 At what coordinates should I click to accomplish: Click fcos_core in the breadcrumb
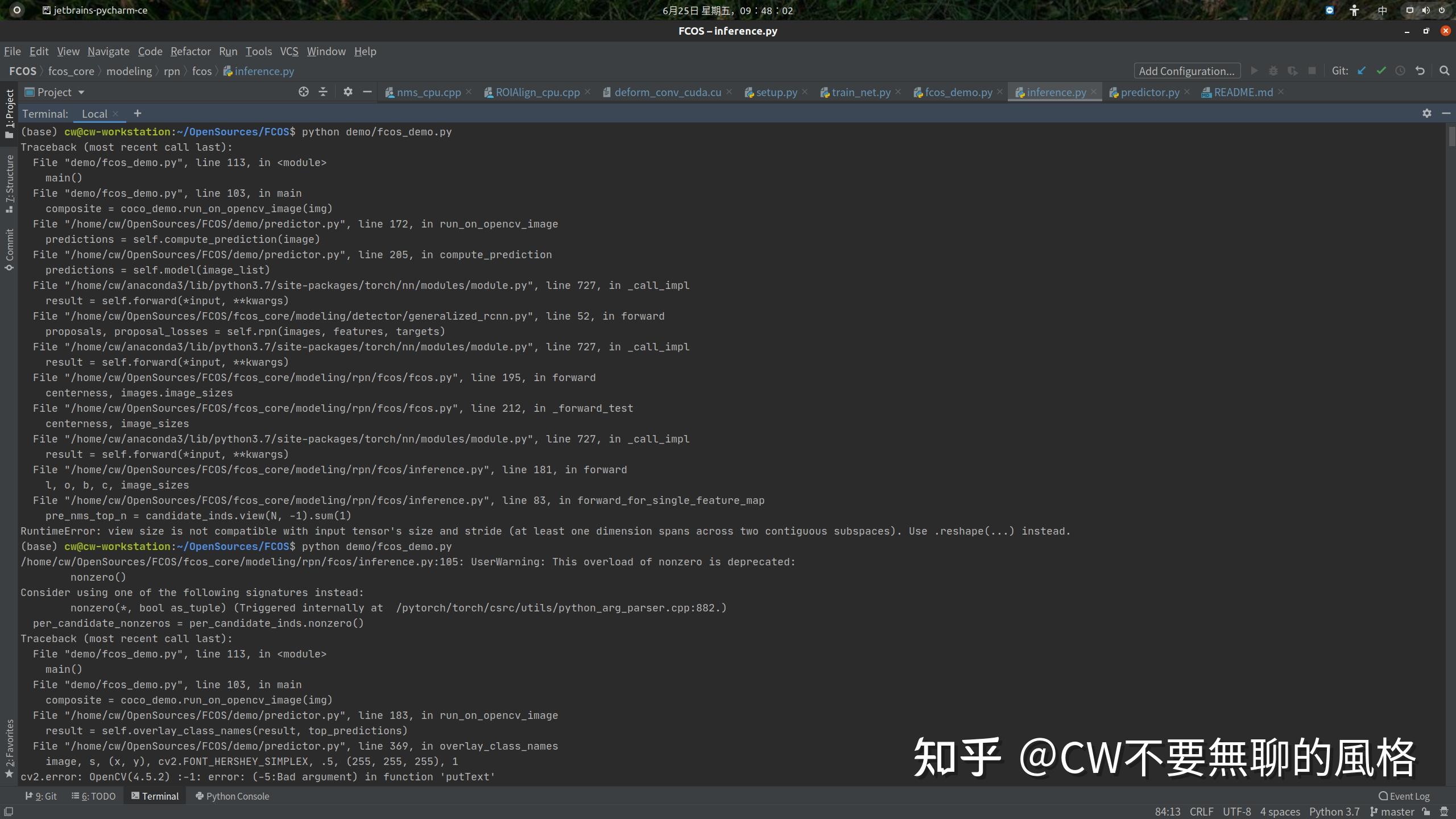point(71,71)
